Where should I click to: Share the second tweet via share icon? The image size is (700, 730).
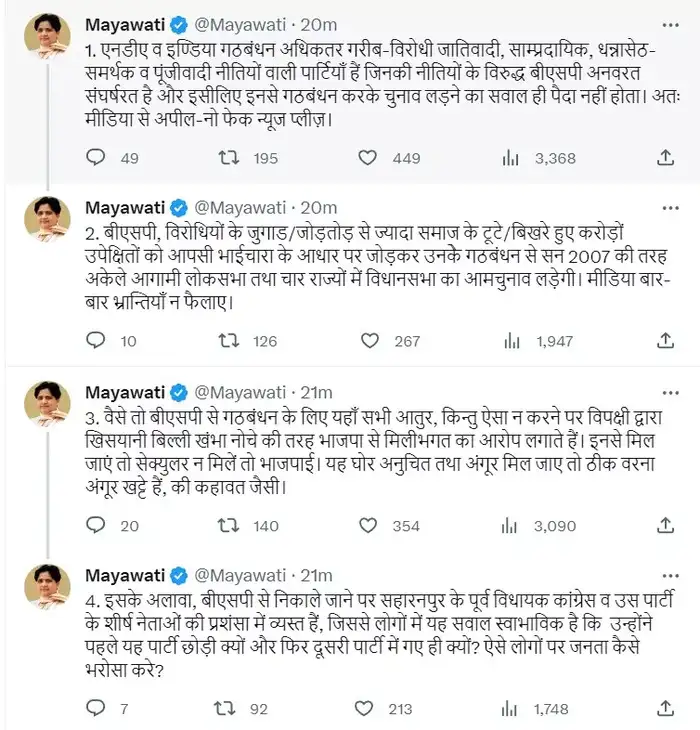(x=667, y=341)
